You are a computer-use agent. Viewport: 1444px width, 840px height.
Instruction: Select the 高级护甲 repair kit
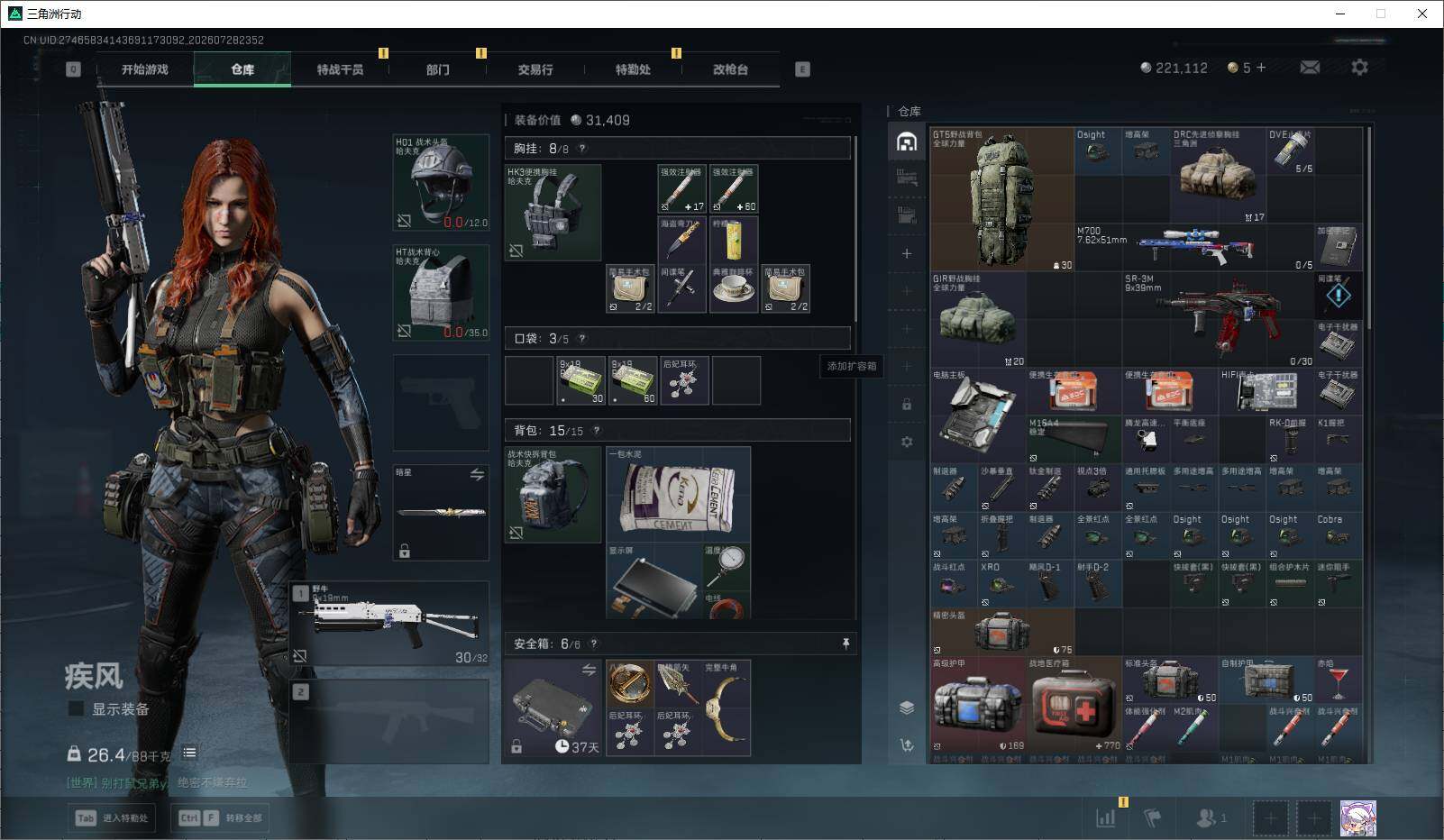[979, 704]
